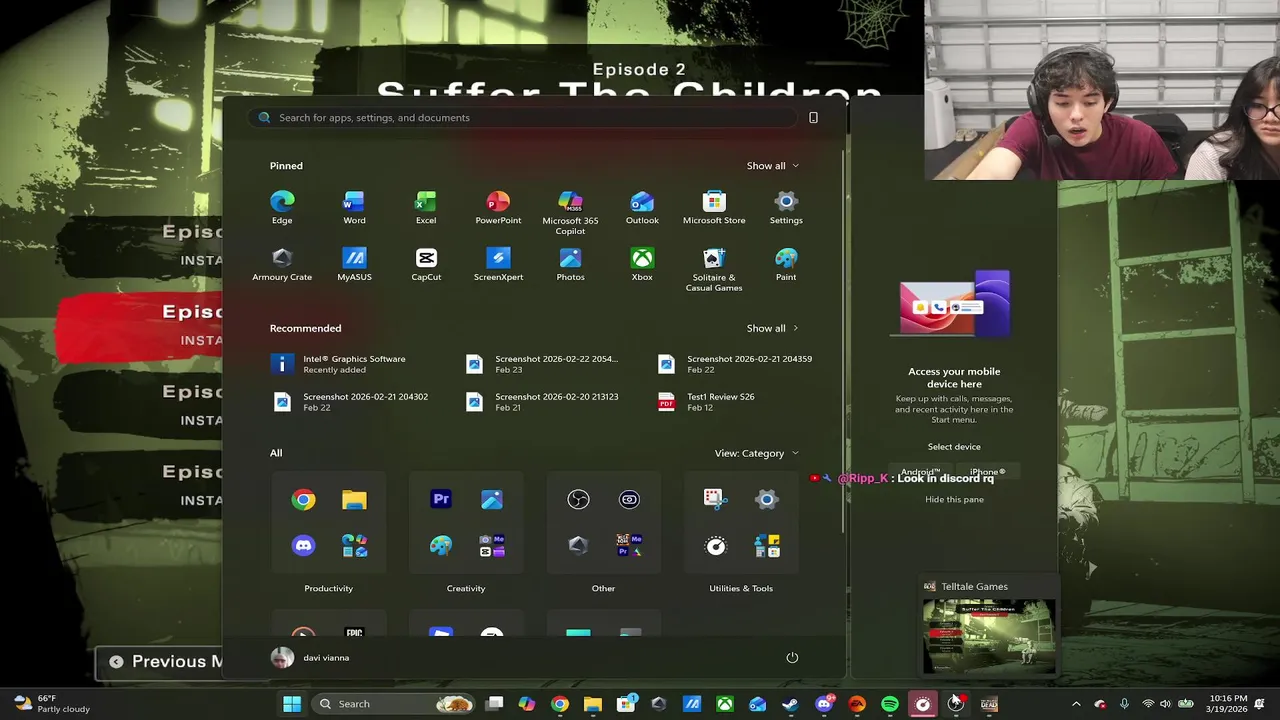Open Outlook from pinned apps
Screen dimensions: 1280x720
coord(642,208)
